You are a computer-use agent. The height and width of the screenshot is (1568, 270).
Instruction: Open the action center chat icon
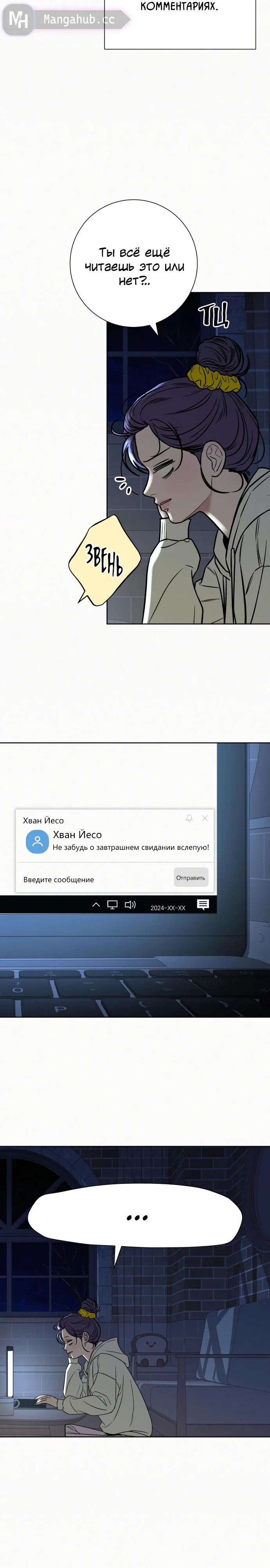point(203,904)
